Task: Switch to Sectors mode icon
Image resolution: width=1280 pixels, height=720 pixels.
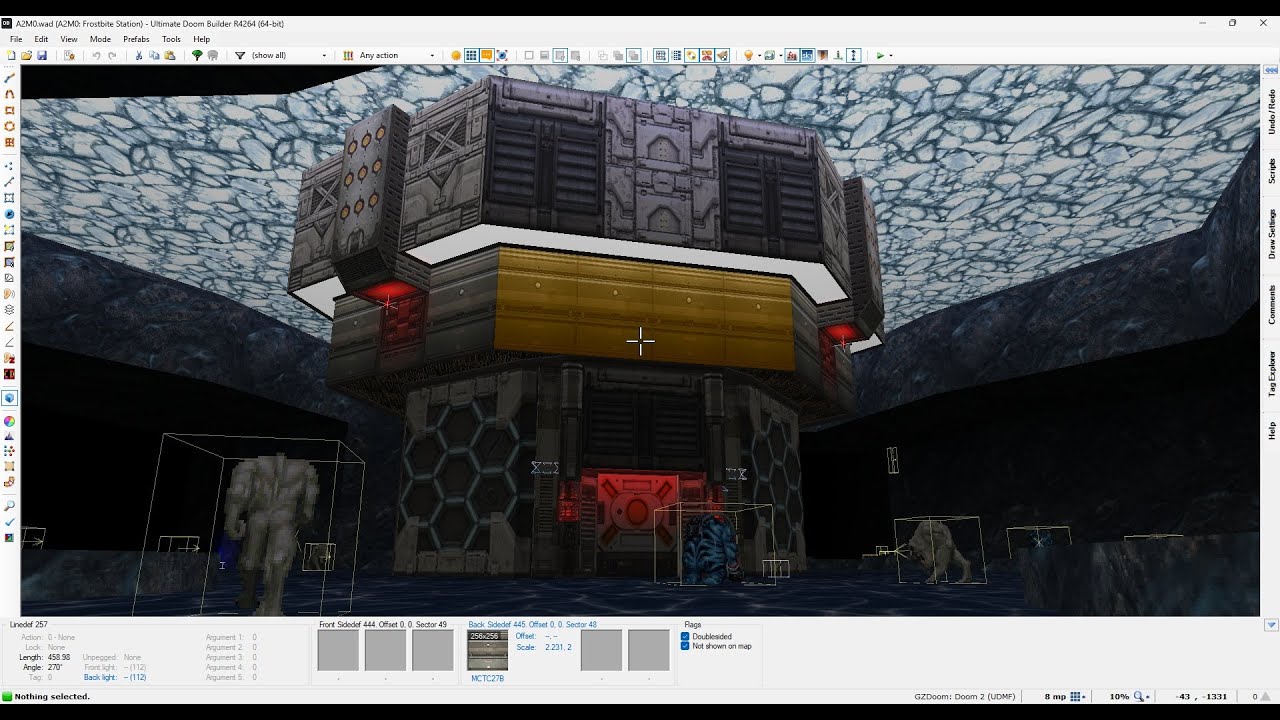Action: pyautogui.click(x=10, y=198)
